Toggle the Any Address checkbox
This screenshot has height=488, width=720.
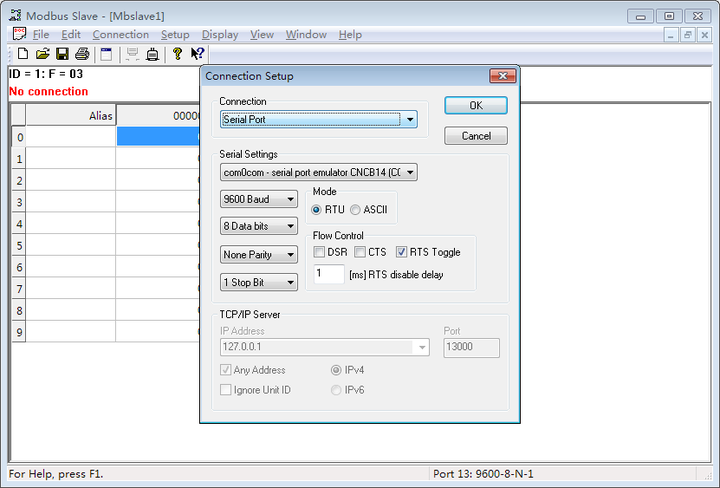[225, 370]
